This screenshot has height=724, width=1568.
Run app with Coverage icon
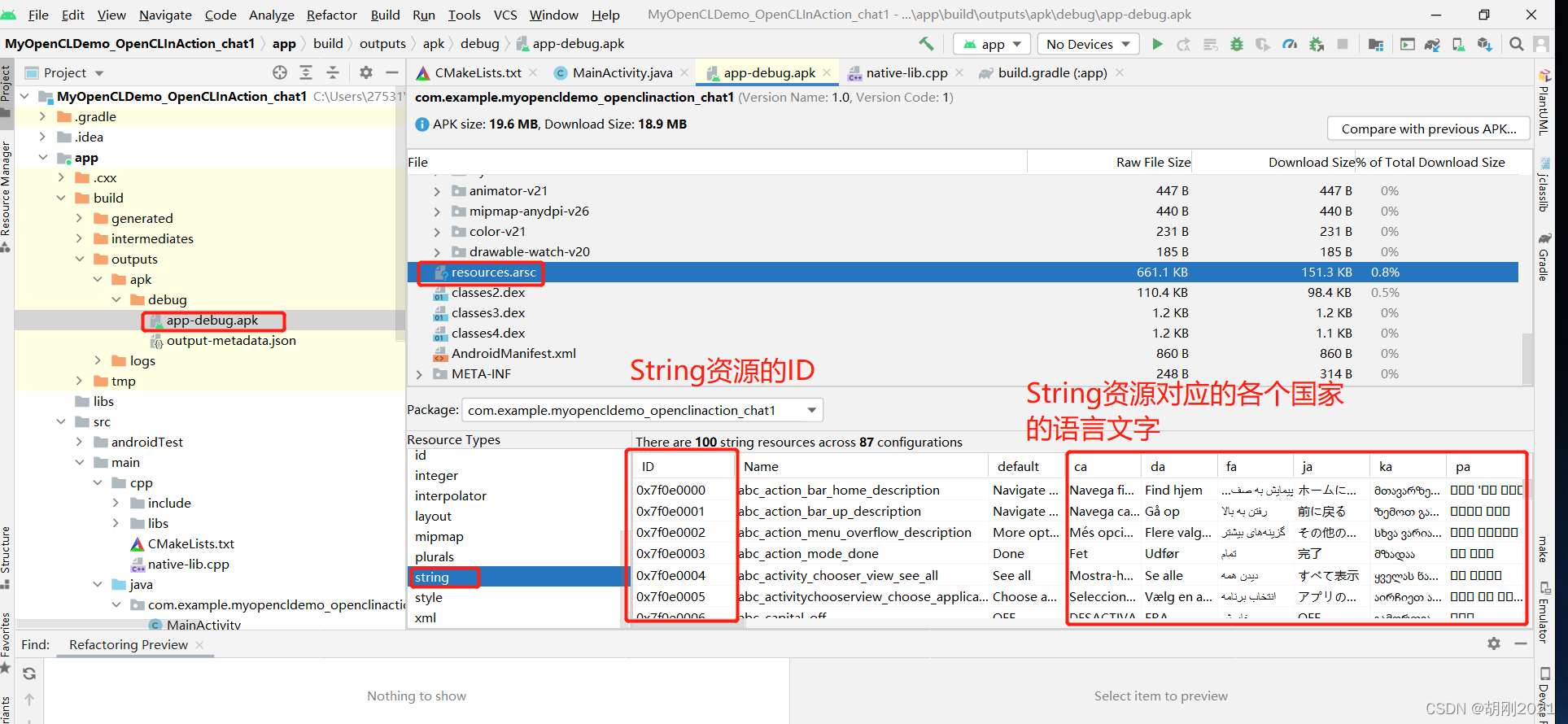[x=1263, y=44]
